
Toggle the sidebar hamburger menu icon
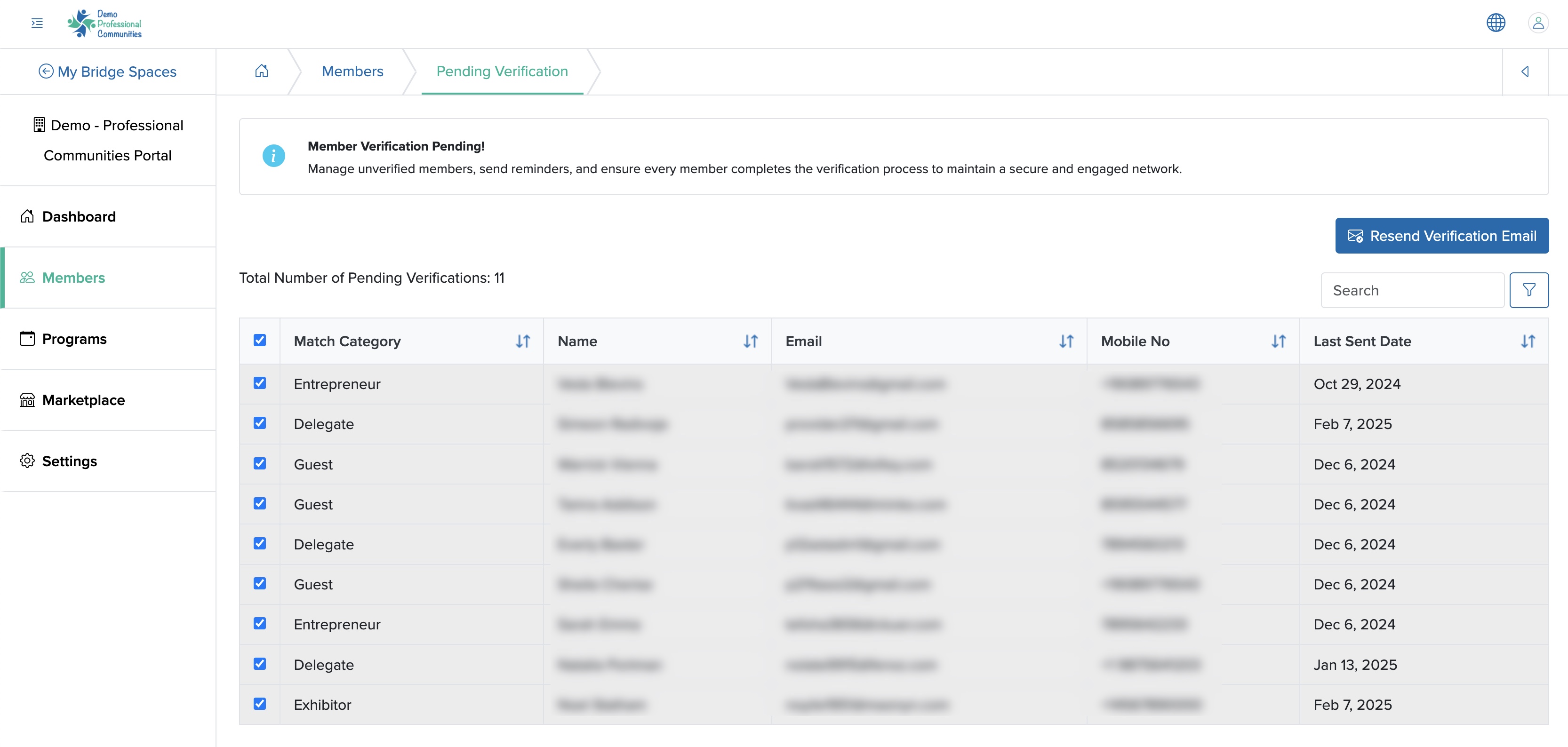(x=37, y=23)
